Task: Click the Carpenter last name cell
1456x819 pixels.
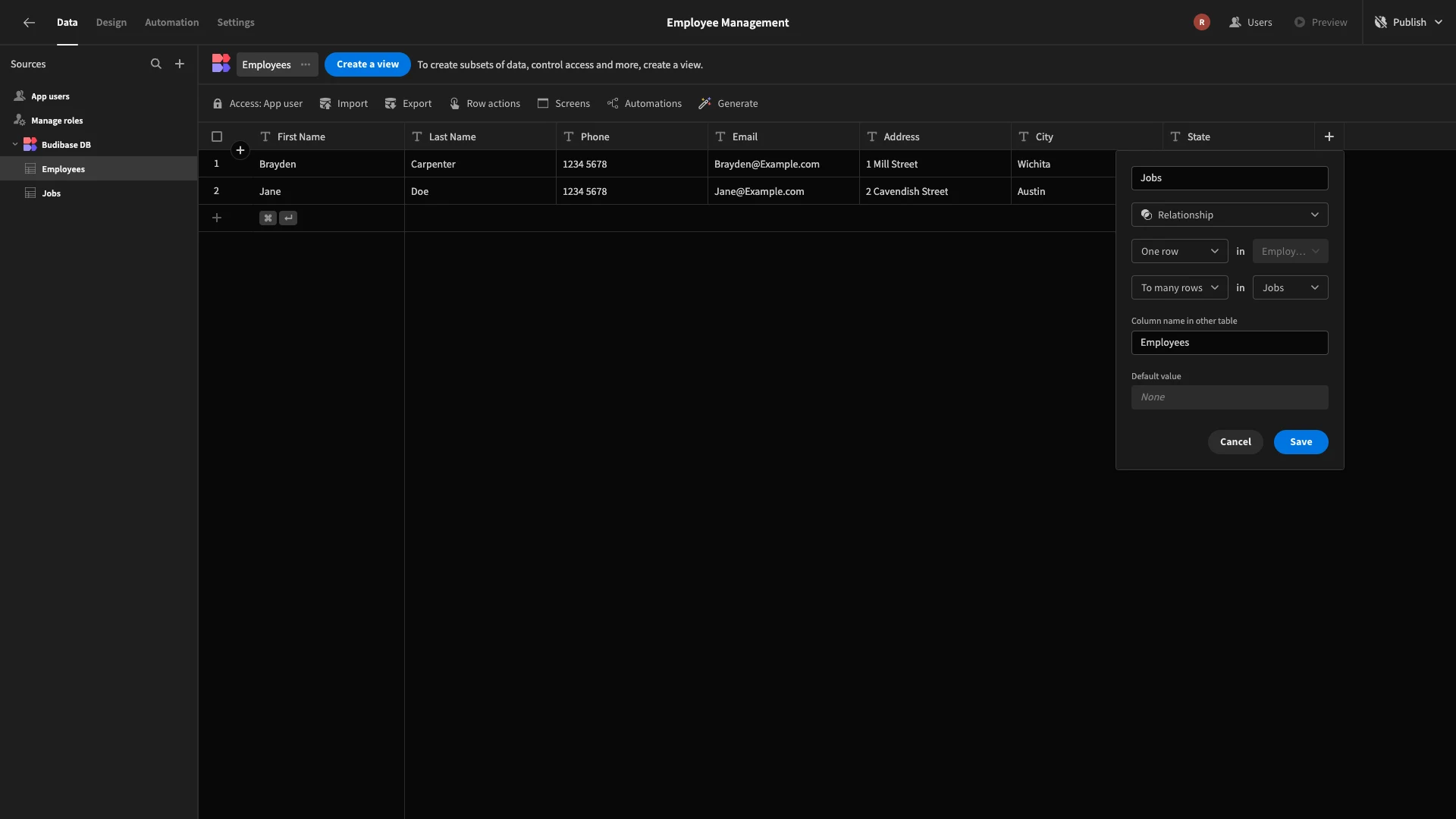Action: coord(480,164)
